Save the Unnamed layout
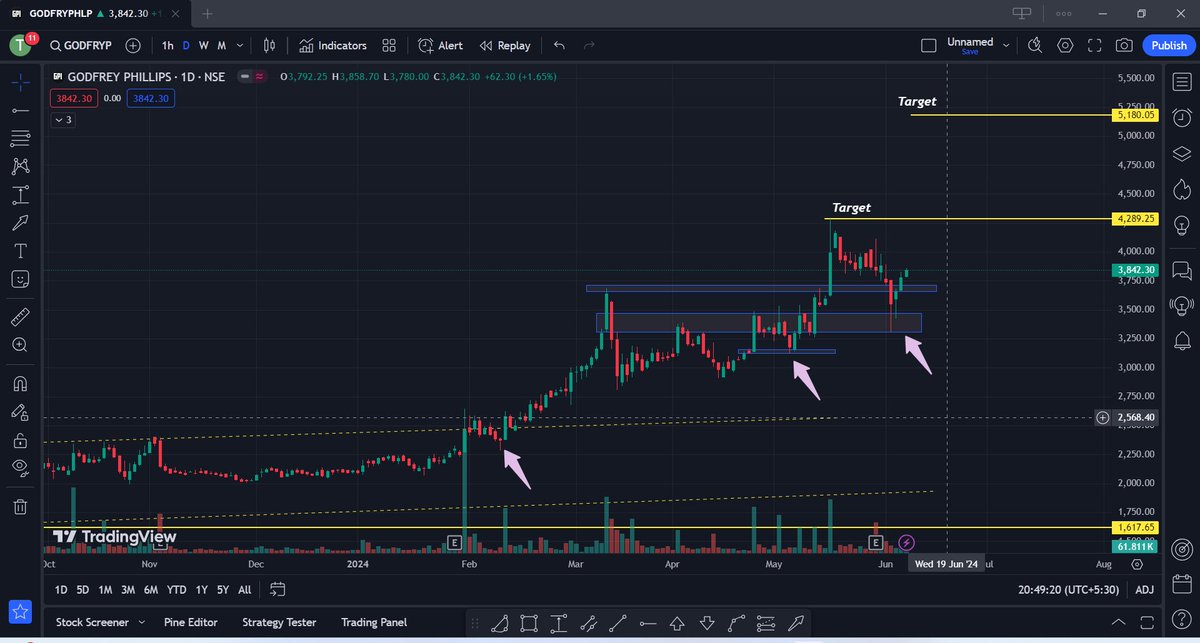This screenshot has height=643, width=1200. (x=970, y=52)
